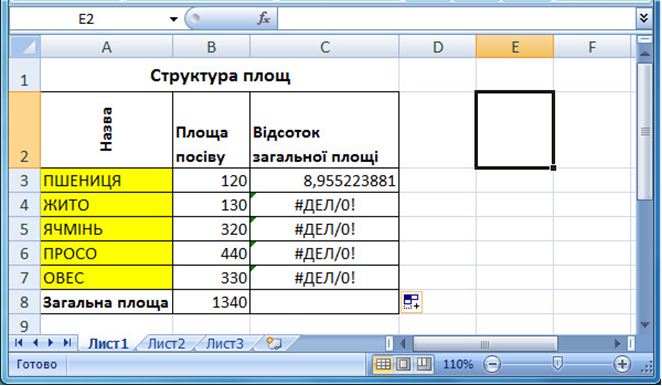
Task: Click the Select All corner button
Action: pos(25,47)
